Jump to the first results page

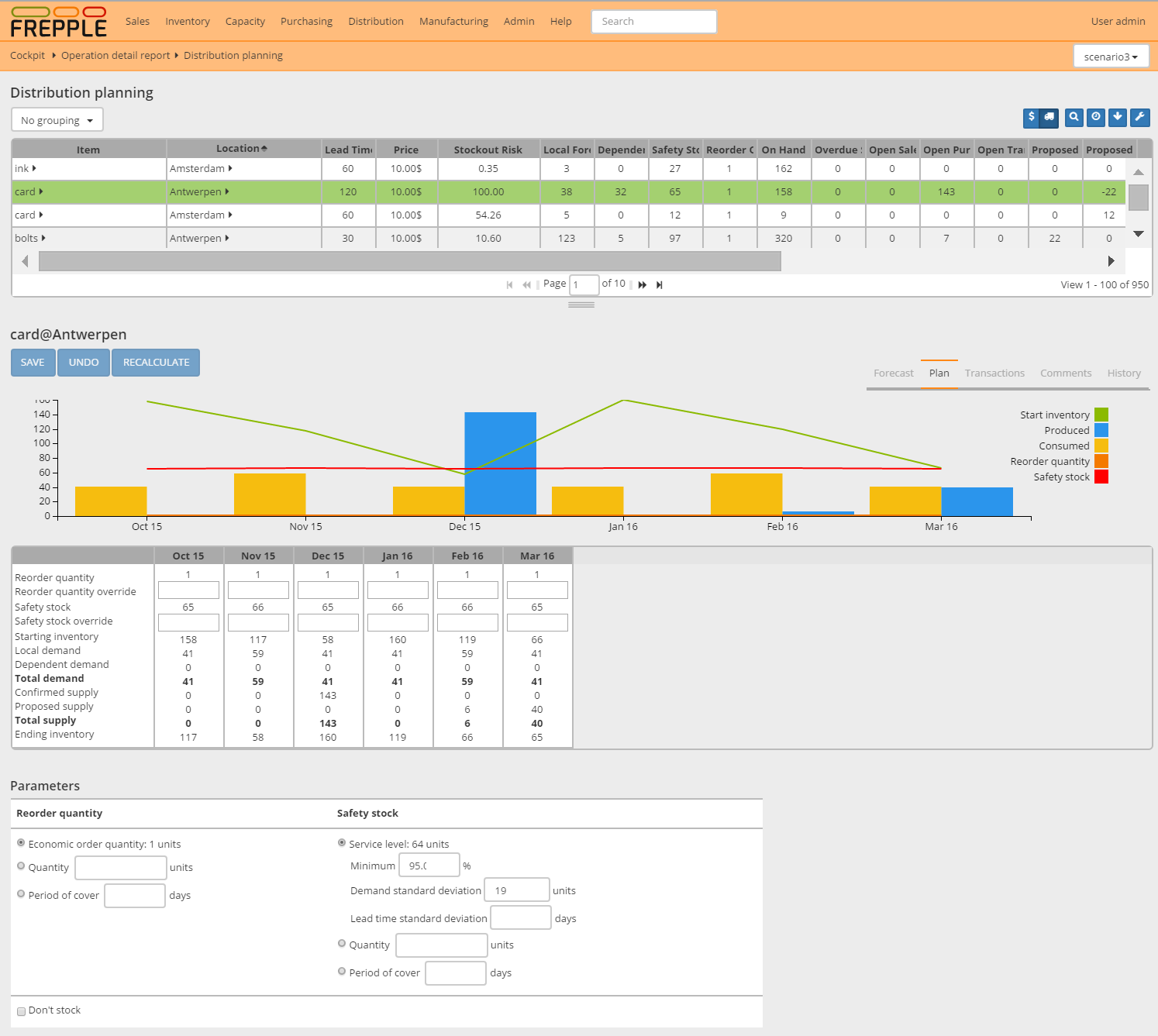509,284
